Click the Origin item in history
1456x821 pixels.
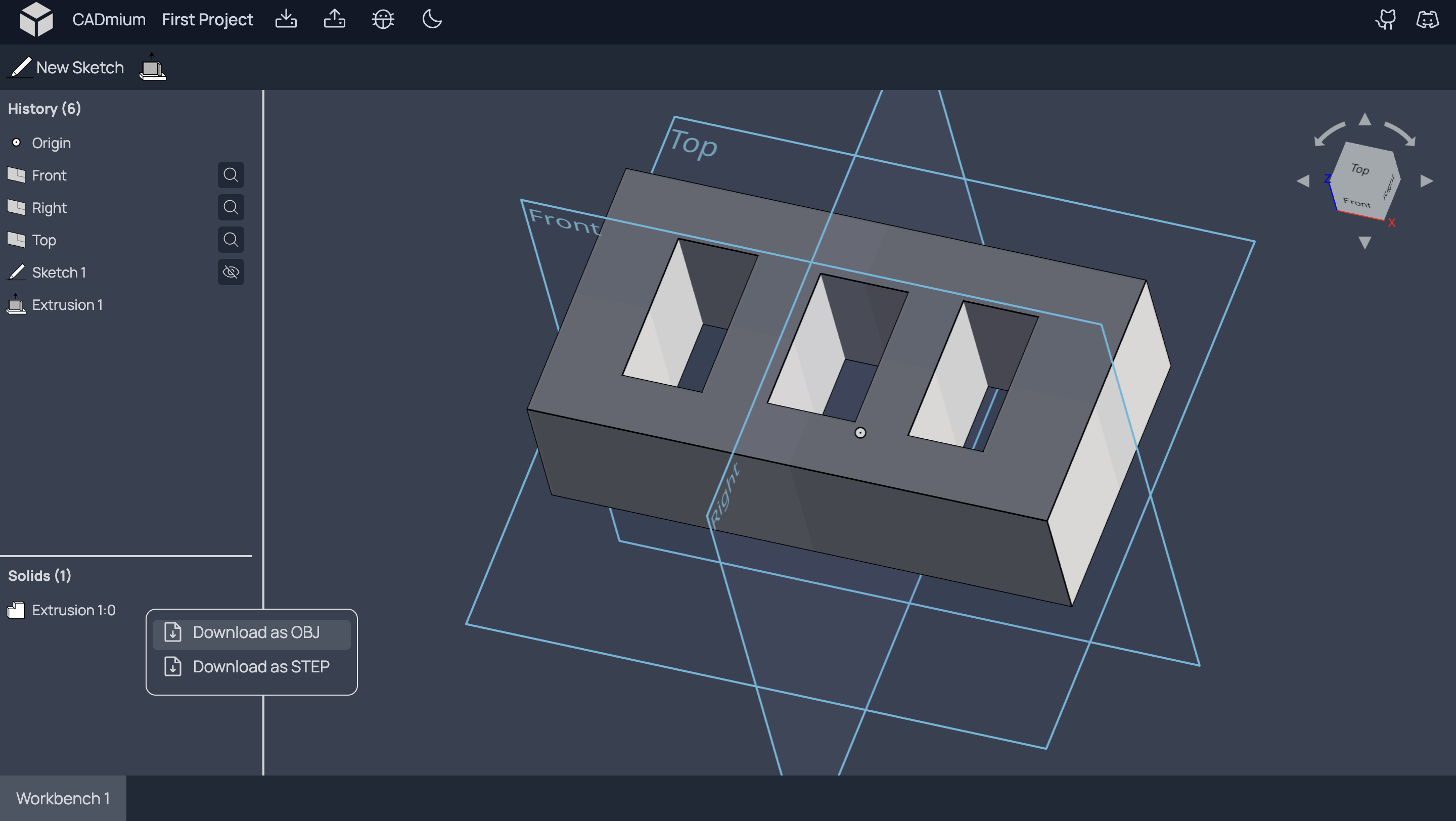coord(51,142)
